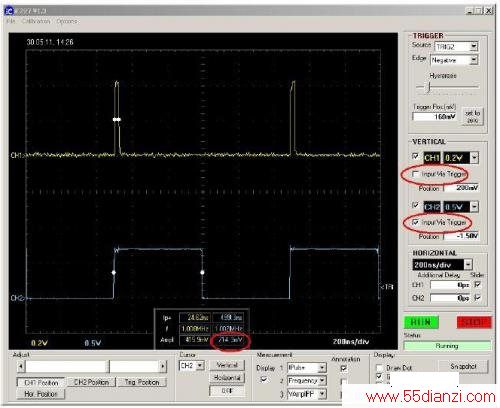Select the CH2 Position adjust button
This screenshot has height=408, width=500.
[91, 382]
